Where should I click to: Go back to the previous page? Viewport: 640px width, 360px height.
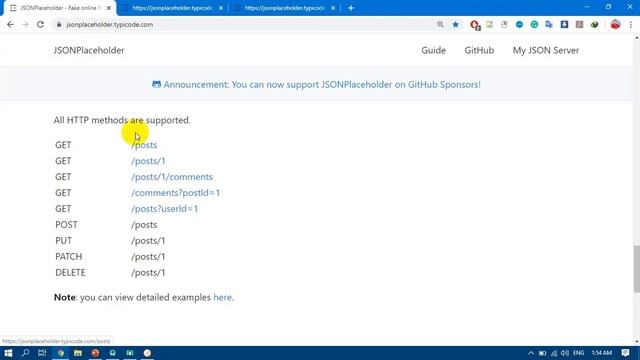[x=10, y=24]
